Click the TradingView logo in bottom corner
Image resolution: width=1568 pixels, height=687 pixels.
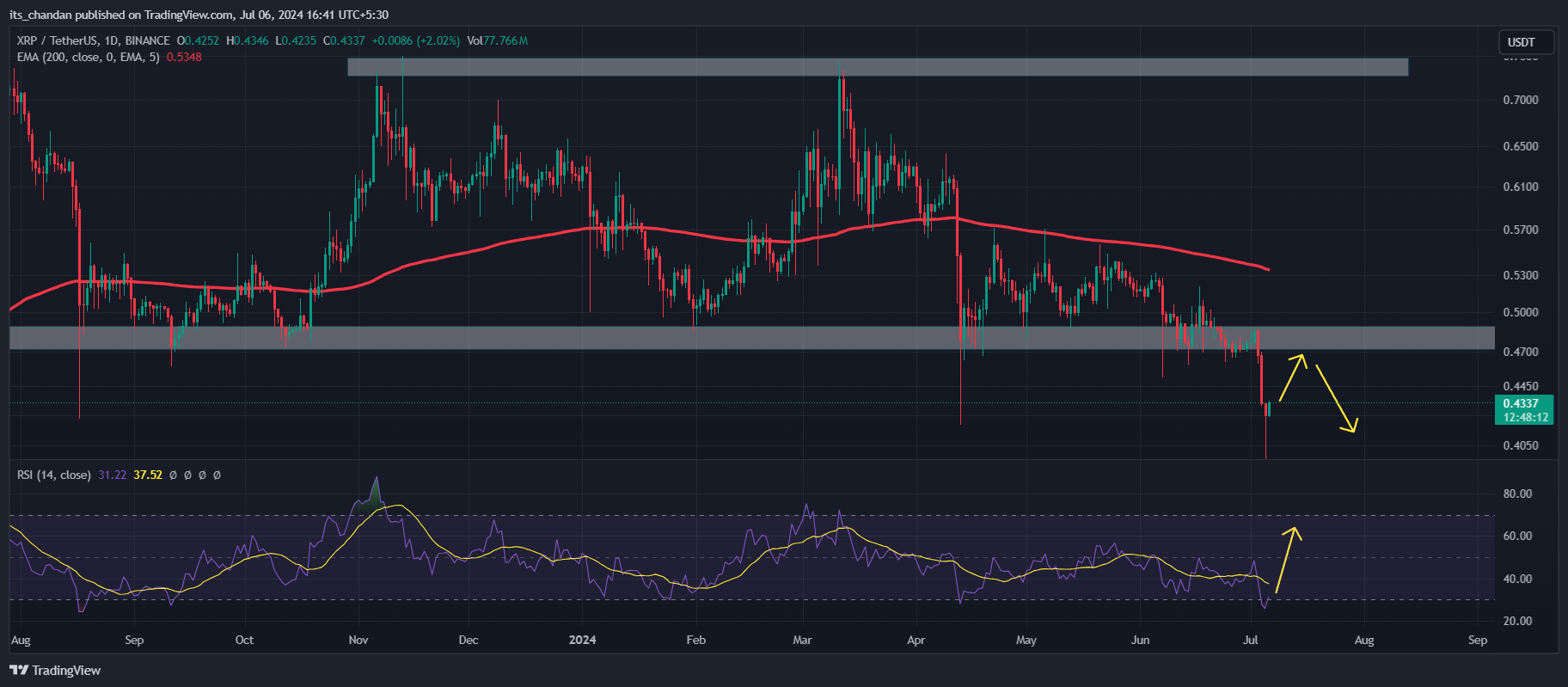pos(55,670)
